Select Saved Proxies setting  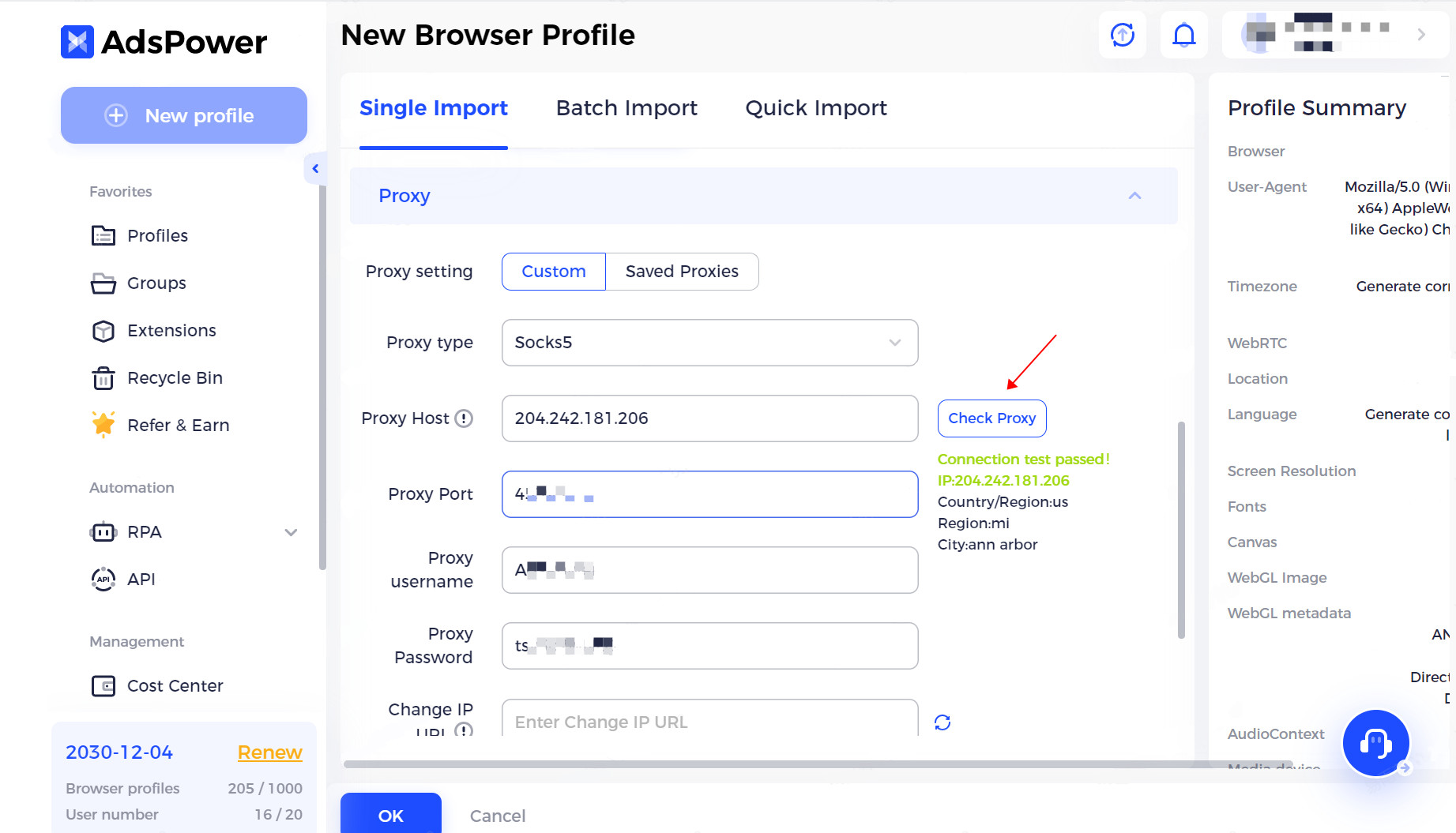click(x=682, y=272)
